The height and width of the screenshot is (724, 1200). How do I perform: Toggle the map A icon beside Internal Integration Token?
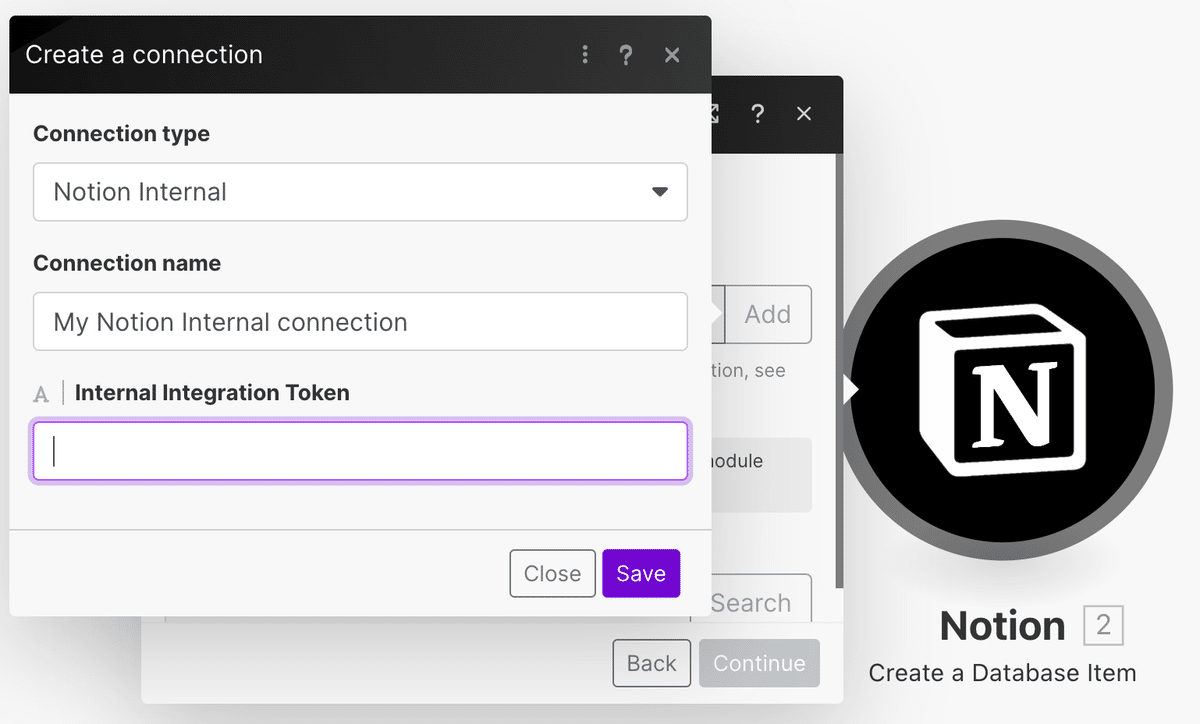click(41, 394)
